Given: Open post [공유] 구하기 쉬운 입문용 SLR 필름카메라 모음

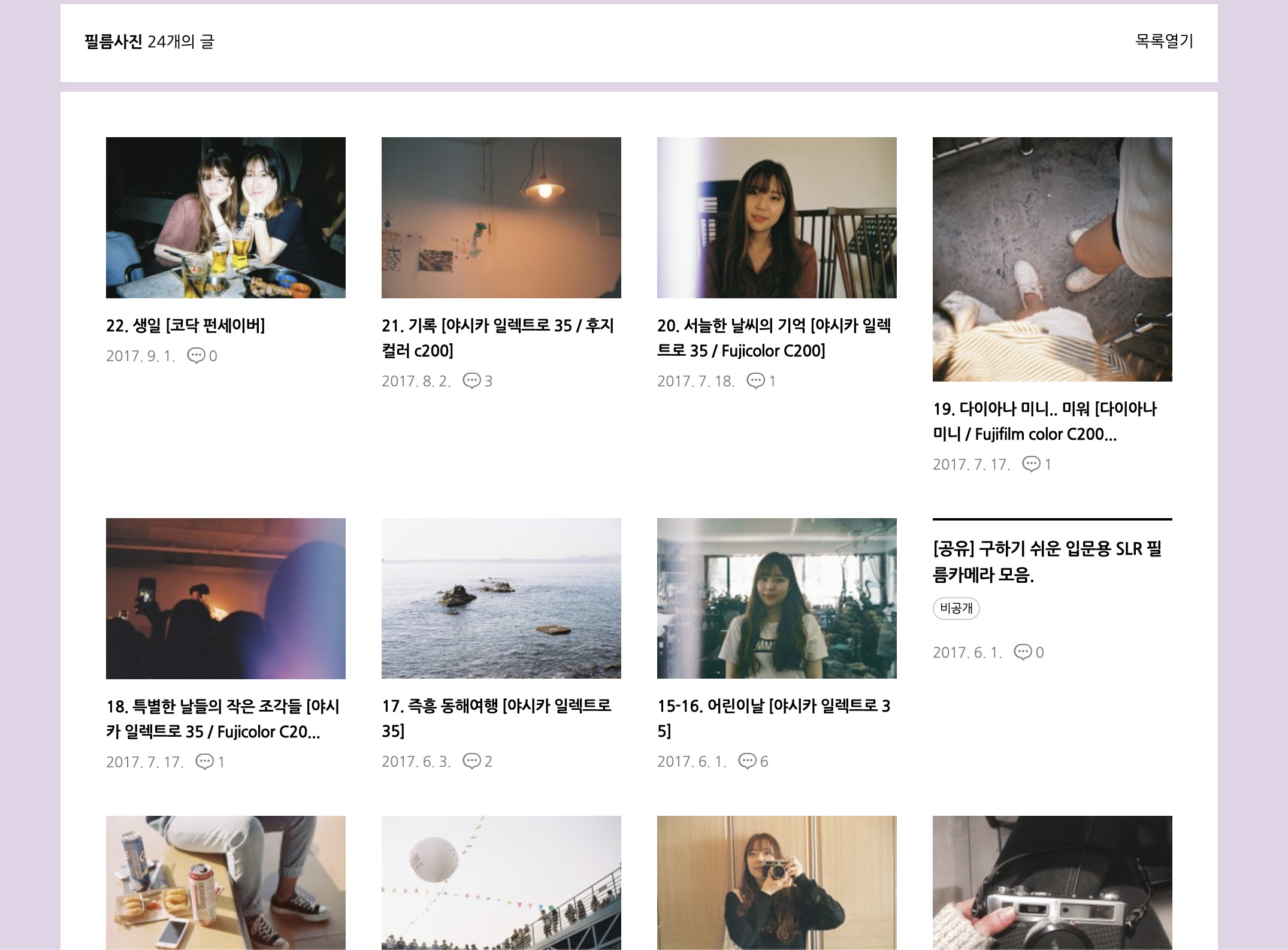Looking at the screenshot, I should click(1047, 562).
